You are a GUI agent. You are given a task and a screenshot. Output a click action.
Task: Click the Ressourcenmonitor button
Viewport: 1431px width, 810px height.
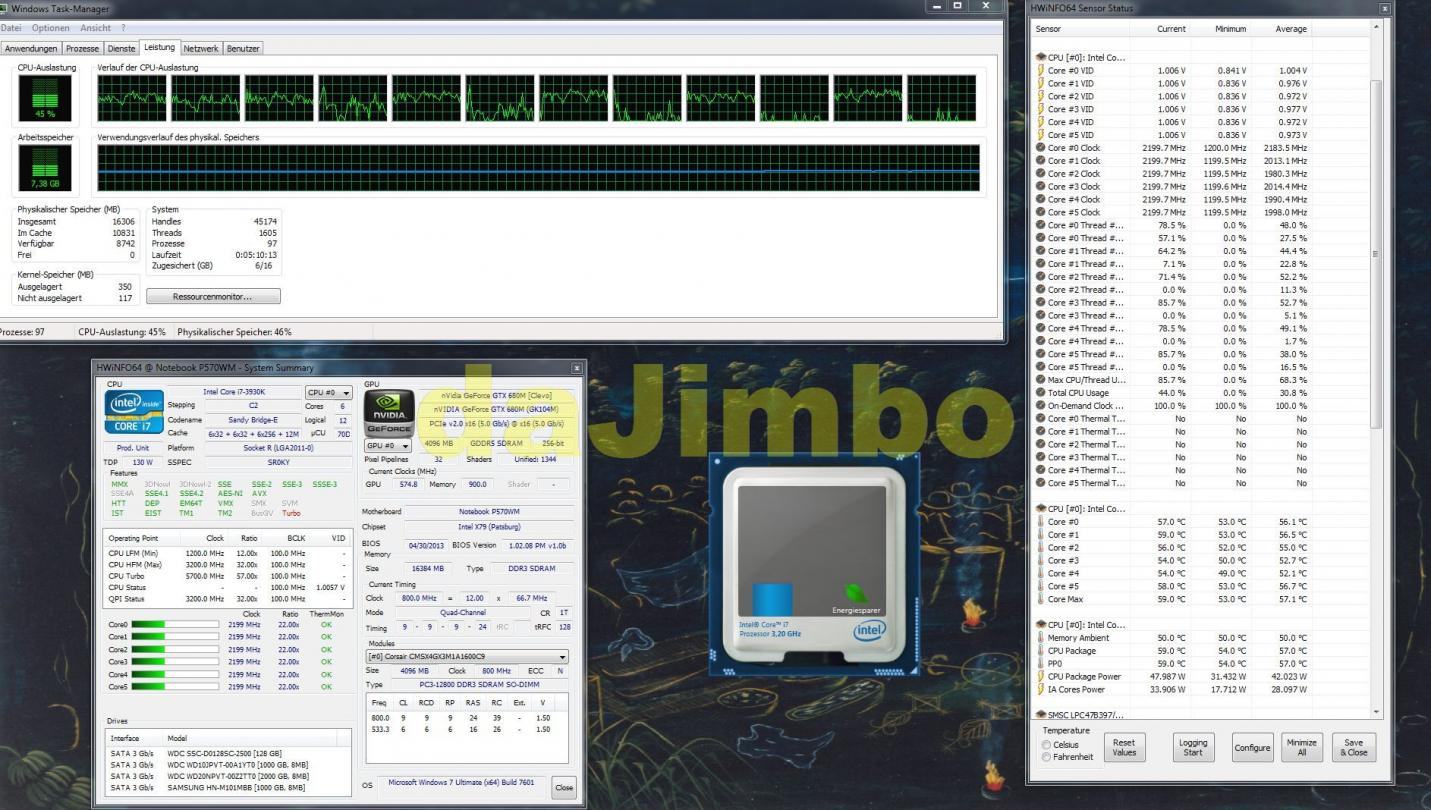pyautogui.click(x=213, y=297)
